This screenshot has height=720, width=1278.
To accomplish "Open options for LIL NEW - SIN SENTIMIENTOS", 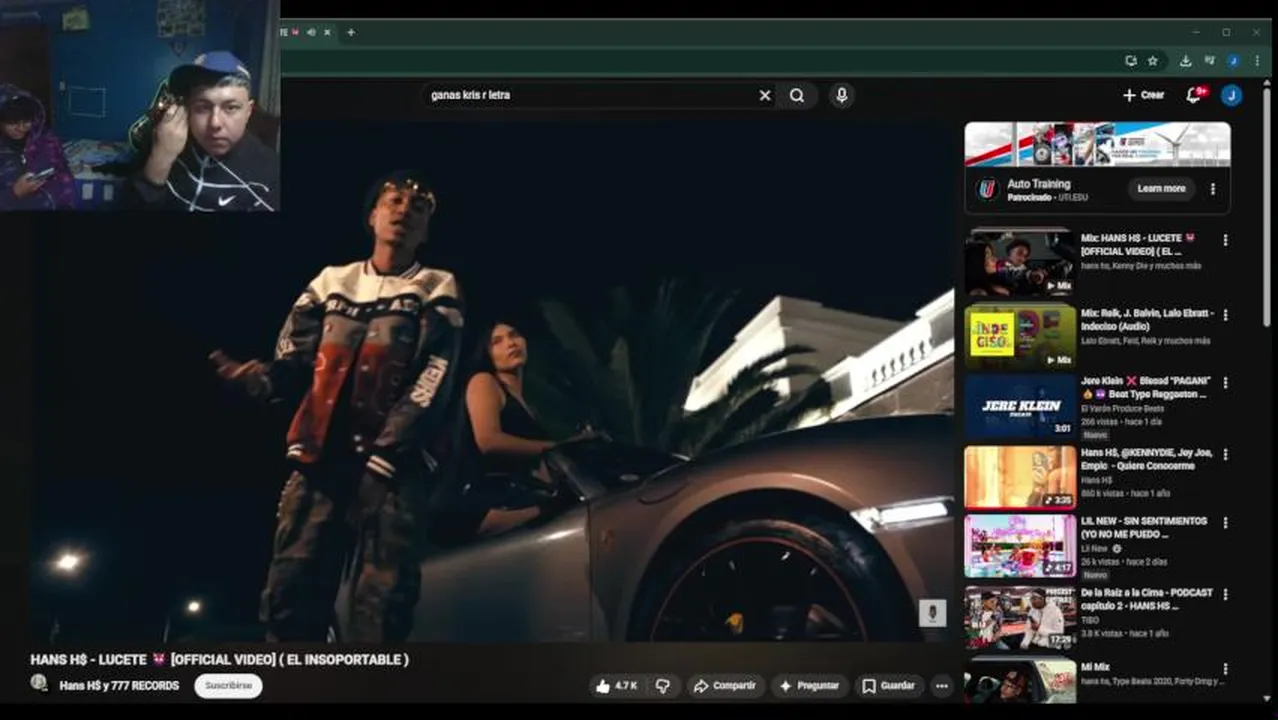I will click(x=1225, y=522).
